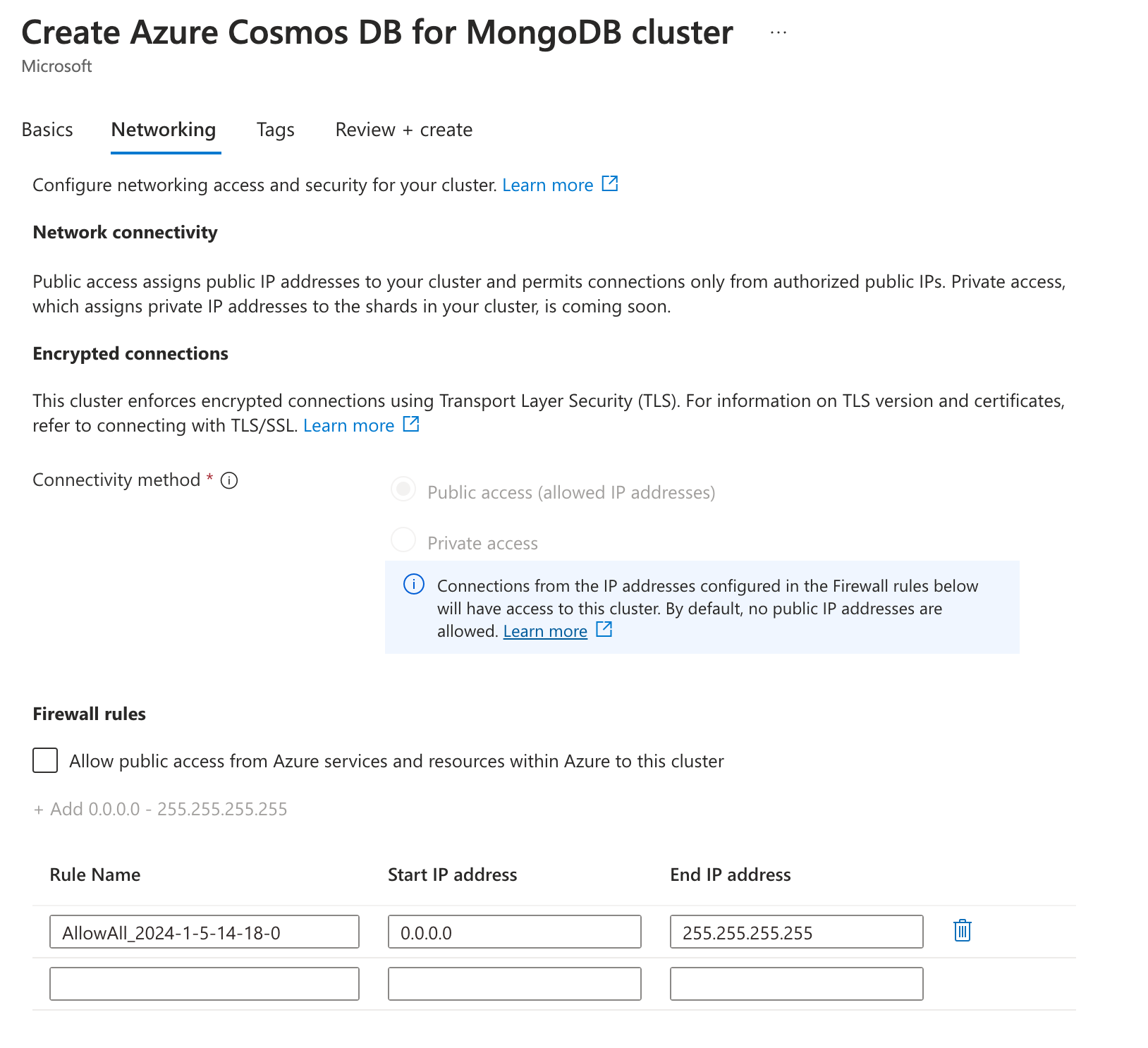Click the empty Rule Name field in second row
The height and width of the screenshot is (1048, 1148).
point(204,984)
